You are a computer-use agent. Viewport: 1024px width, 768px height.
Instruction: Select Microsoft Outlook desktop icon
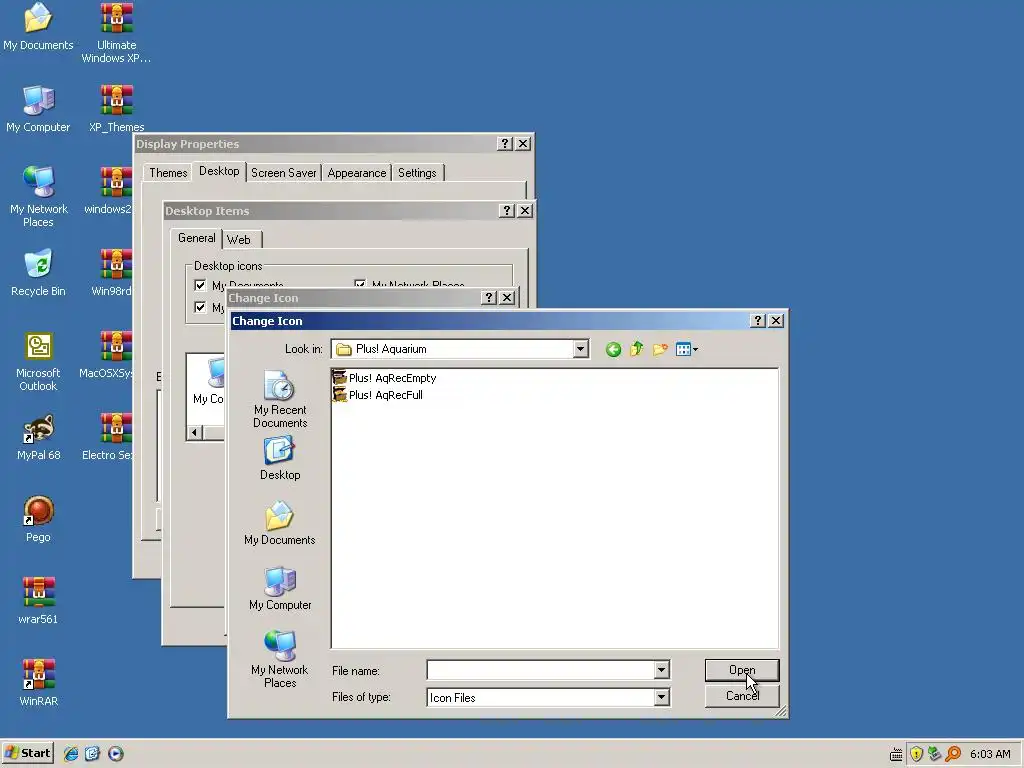coord(39,361)
